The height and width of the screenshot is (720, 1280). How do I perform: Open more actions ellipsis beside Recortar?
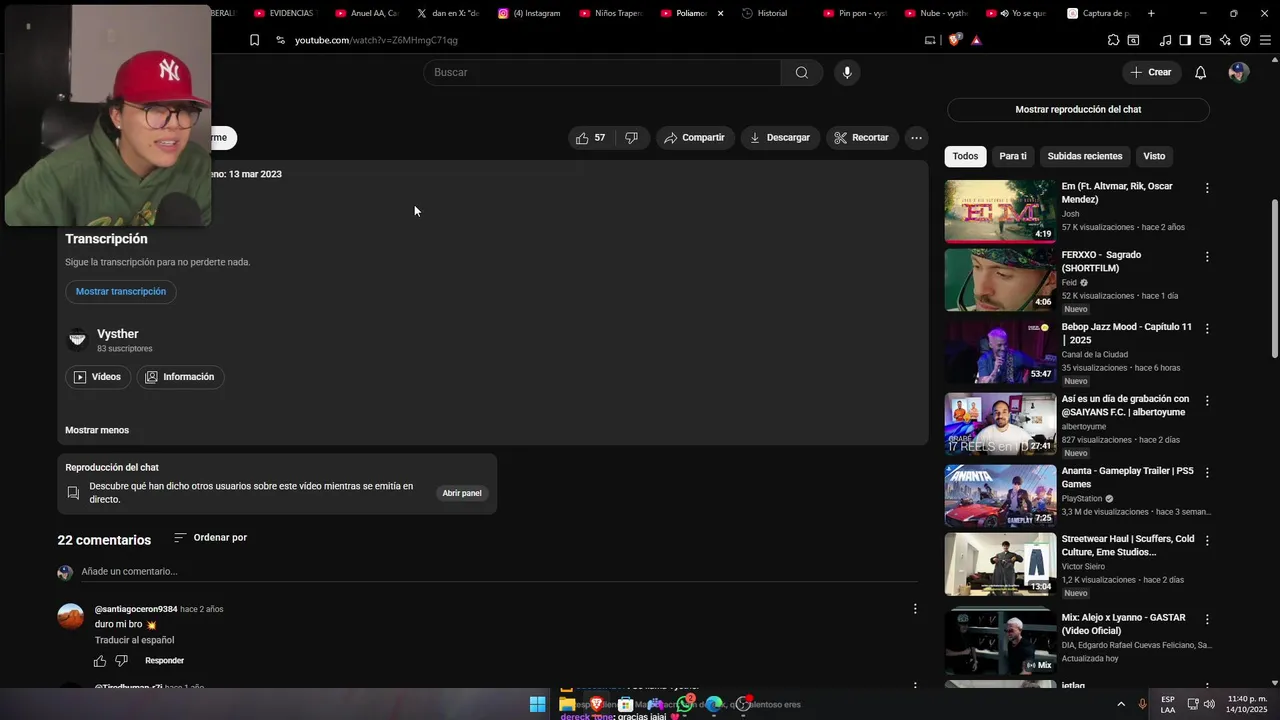916,138
